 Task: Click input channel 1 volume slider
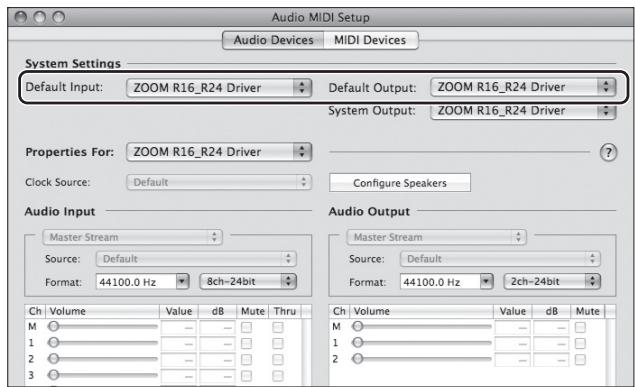point(102,342)
